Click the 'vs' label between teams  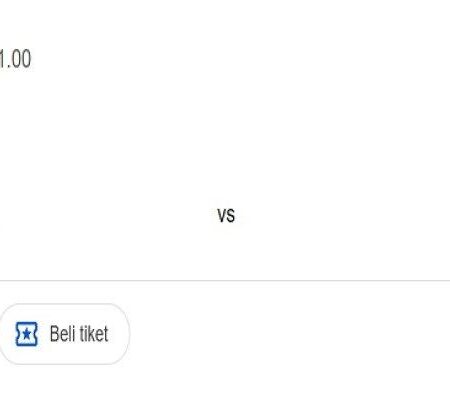(226, 215)
